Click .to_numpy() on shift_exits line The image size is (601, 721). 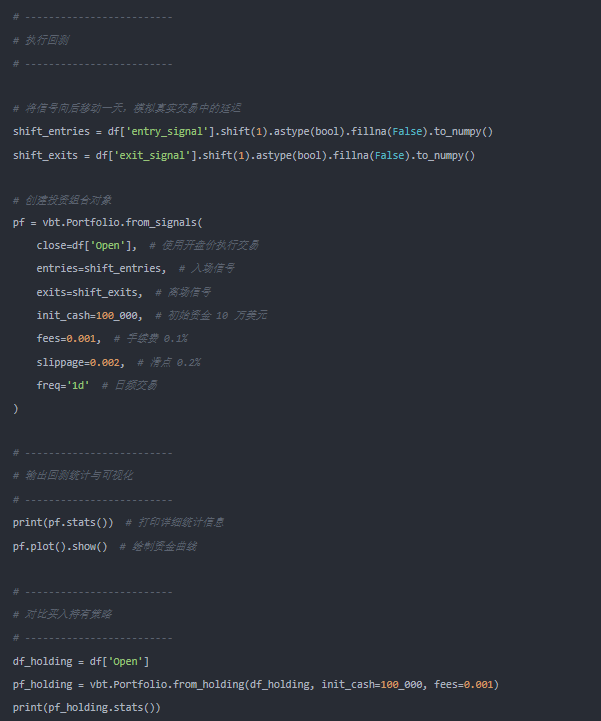pos(443,155)
